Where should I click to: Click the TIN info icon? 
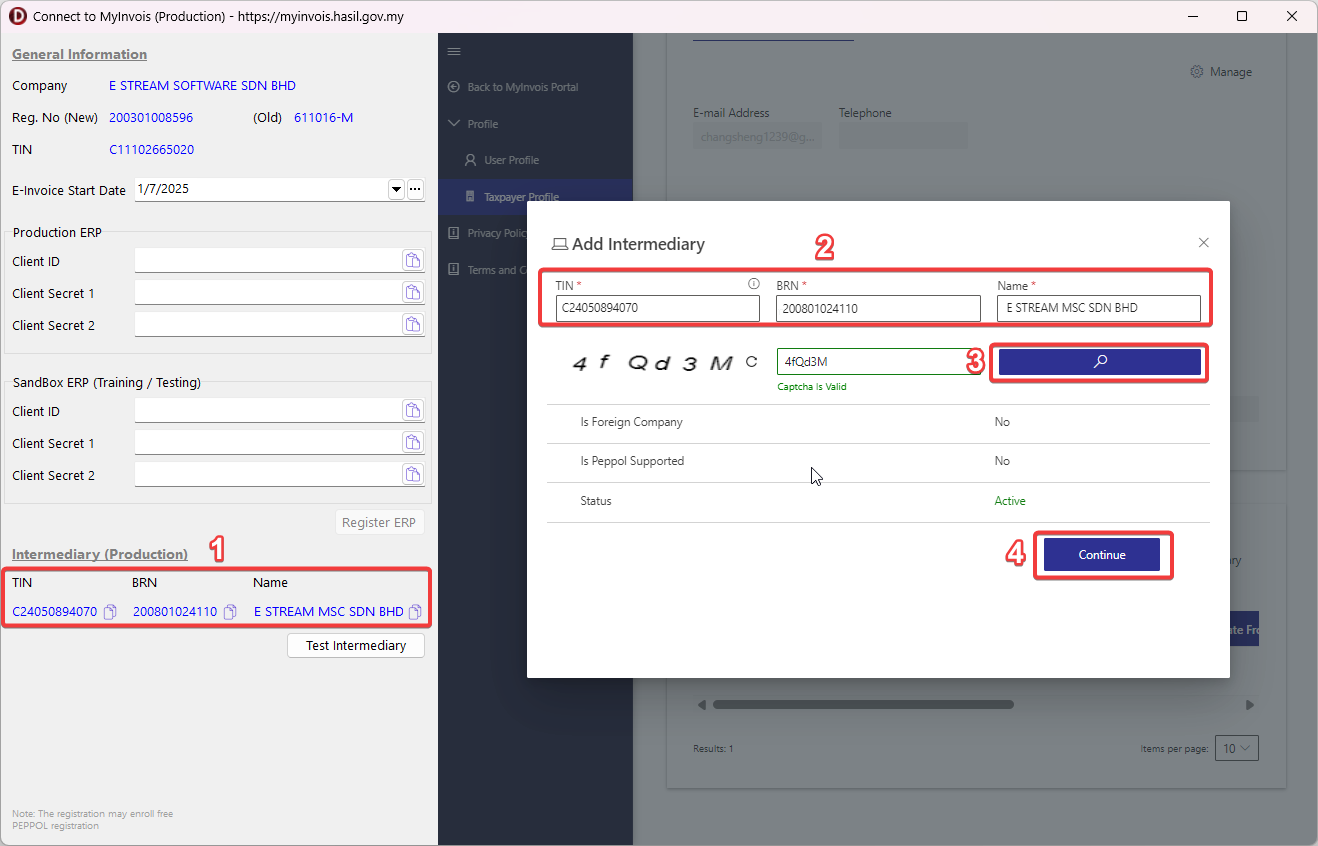pyautogui.click(x=754, y=284)
